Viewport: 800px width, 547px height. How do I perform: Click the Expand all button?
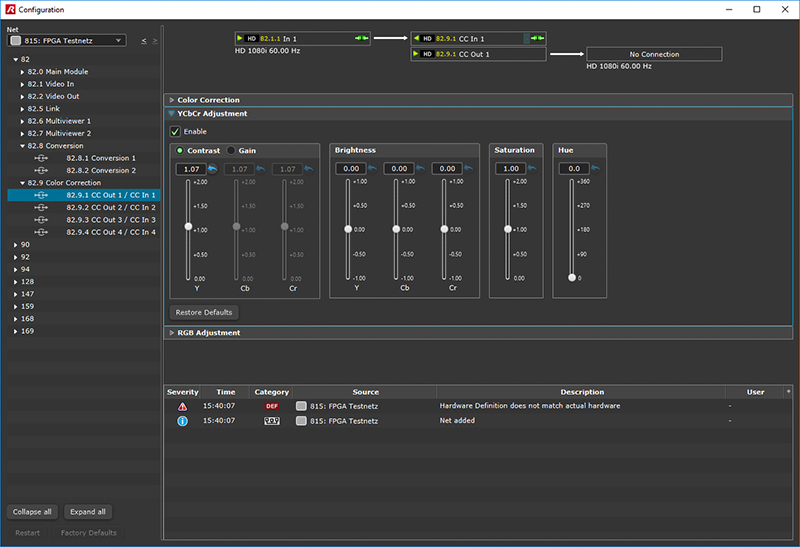(88, 512)
